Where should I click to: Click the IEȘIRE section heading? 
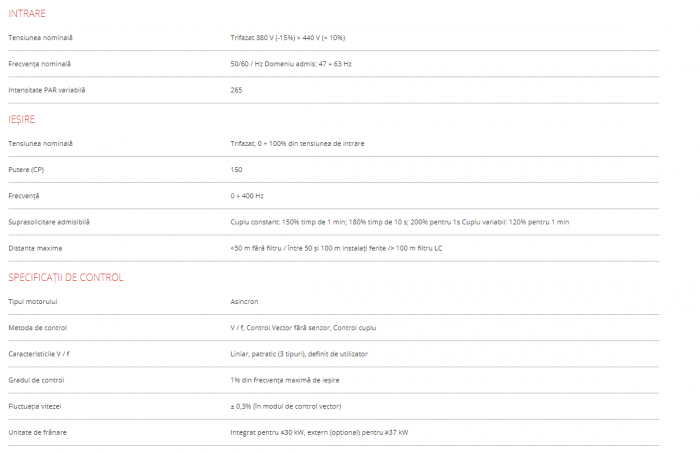click(22, 119)
